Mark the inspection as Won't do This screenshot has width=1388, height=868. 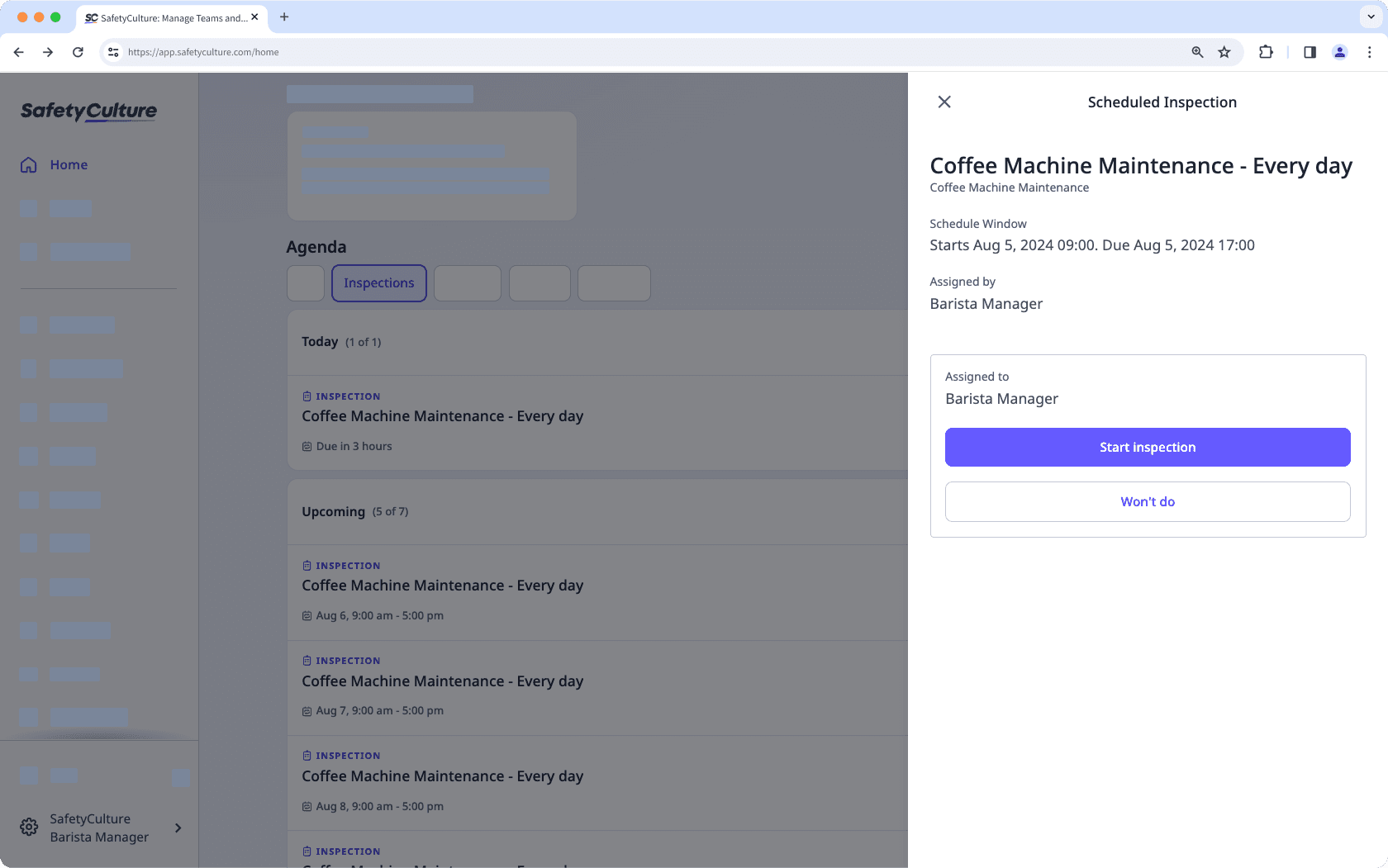point(1147,501)
